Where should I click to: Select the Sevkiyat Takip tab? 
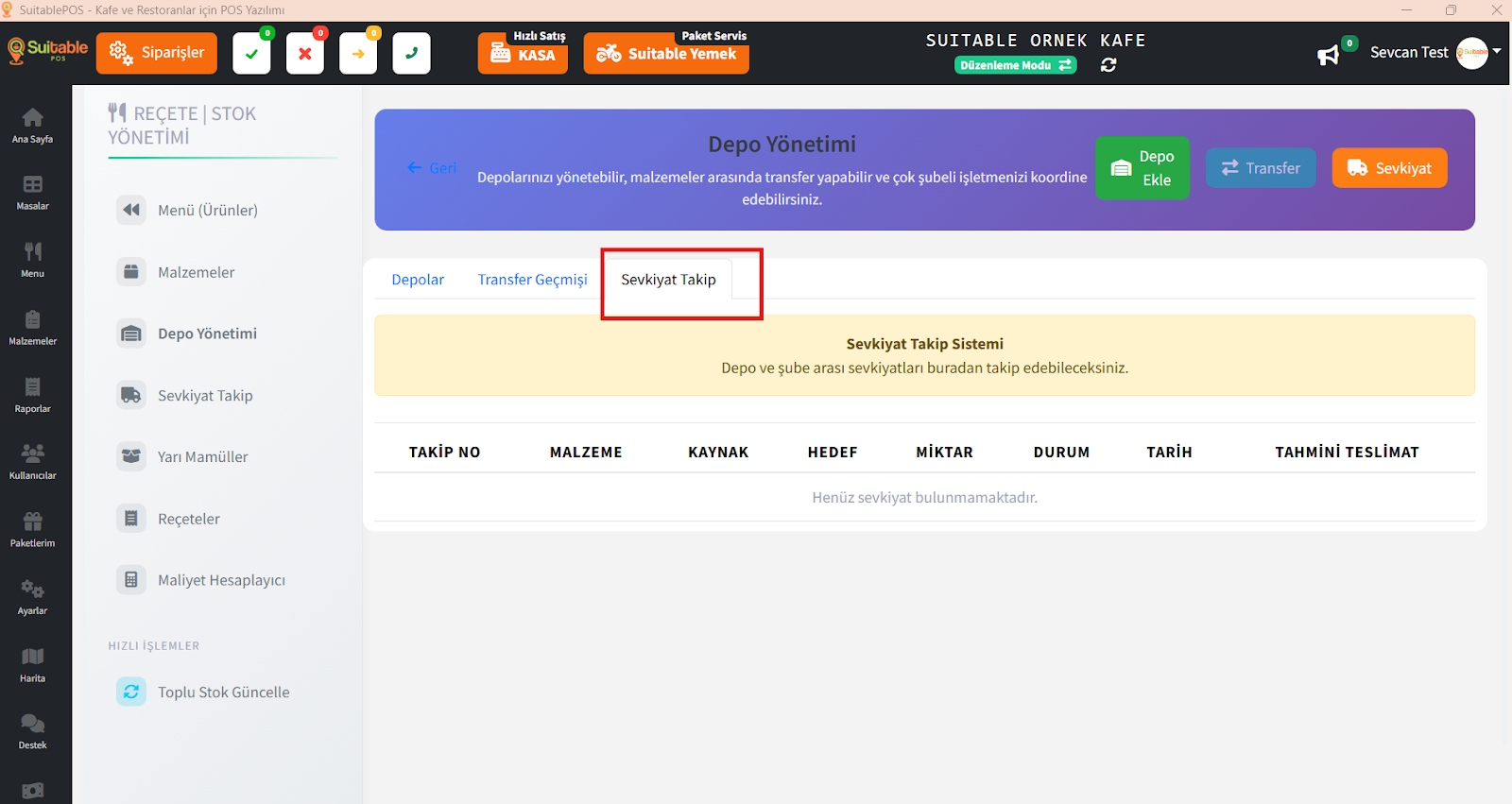pos(668,280)
